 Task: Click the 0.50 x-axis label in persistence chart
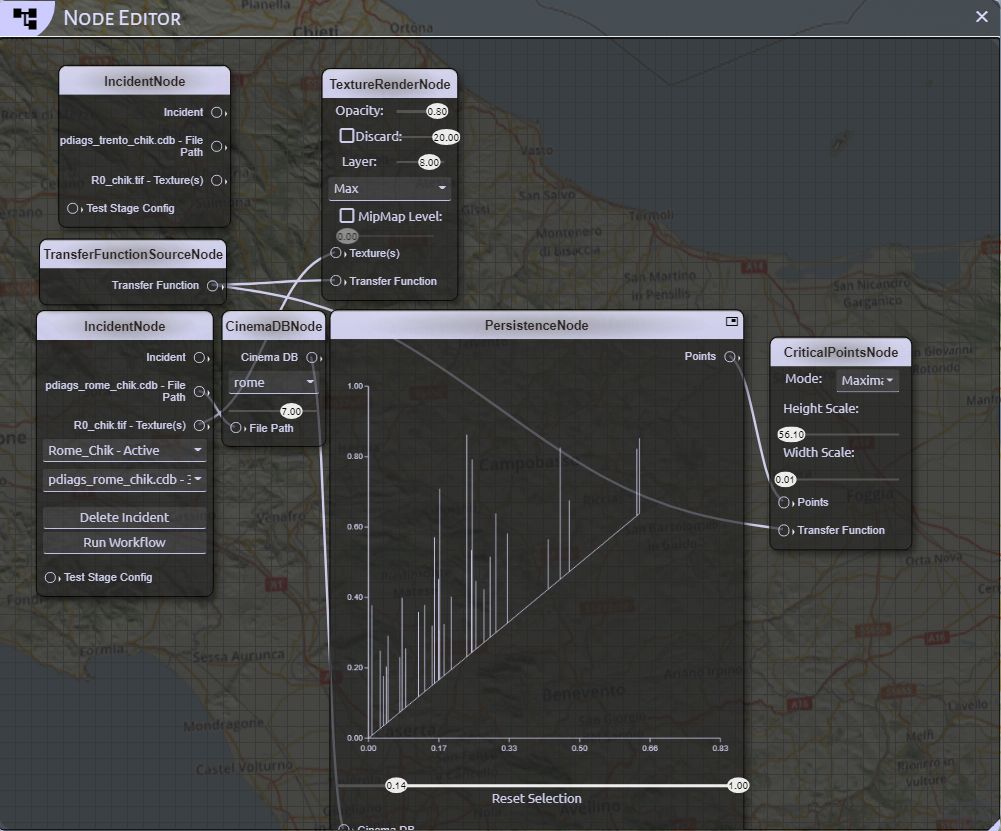pyautogui.click(x=579, y=748)
